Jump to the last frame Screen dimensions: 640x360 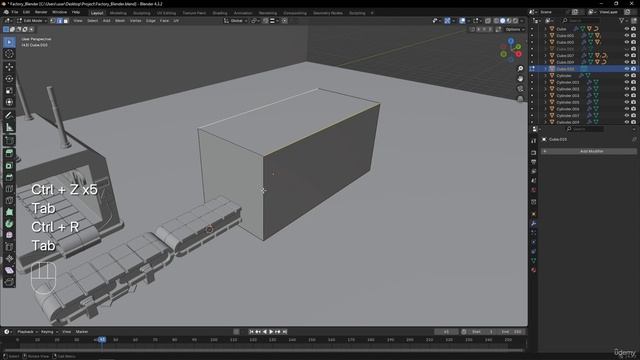284,332
